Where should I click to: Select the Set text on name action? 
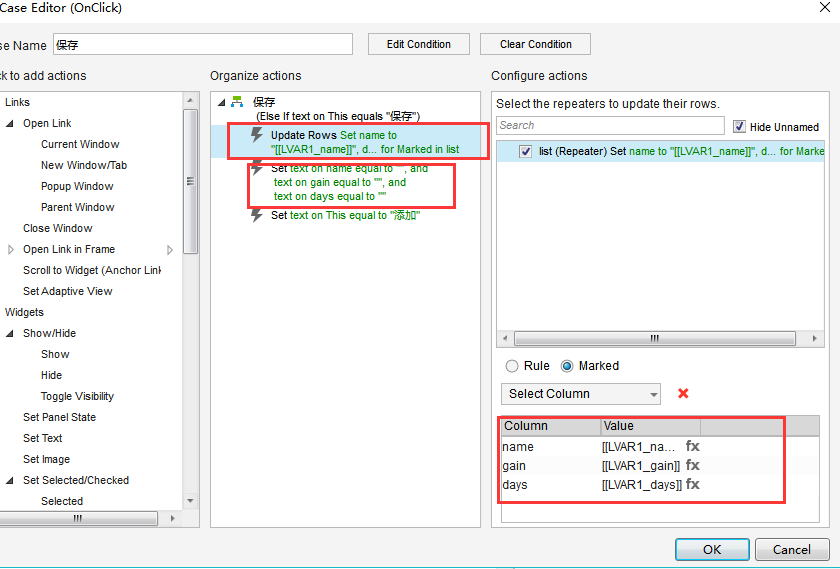click(349, 182)
